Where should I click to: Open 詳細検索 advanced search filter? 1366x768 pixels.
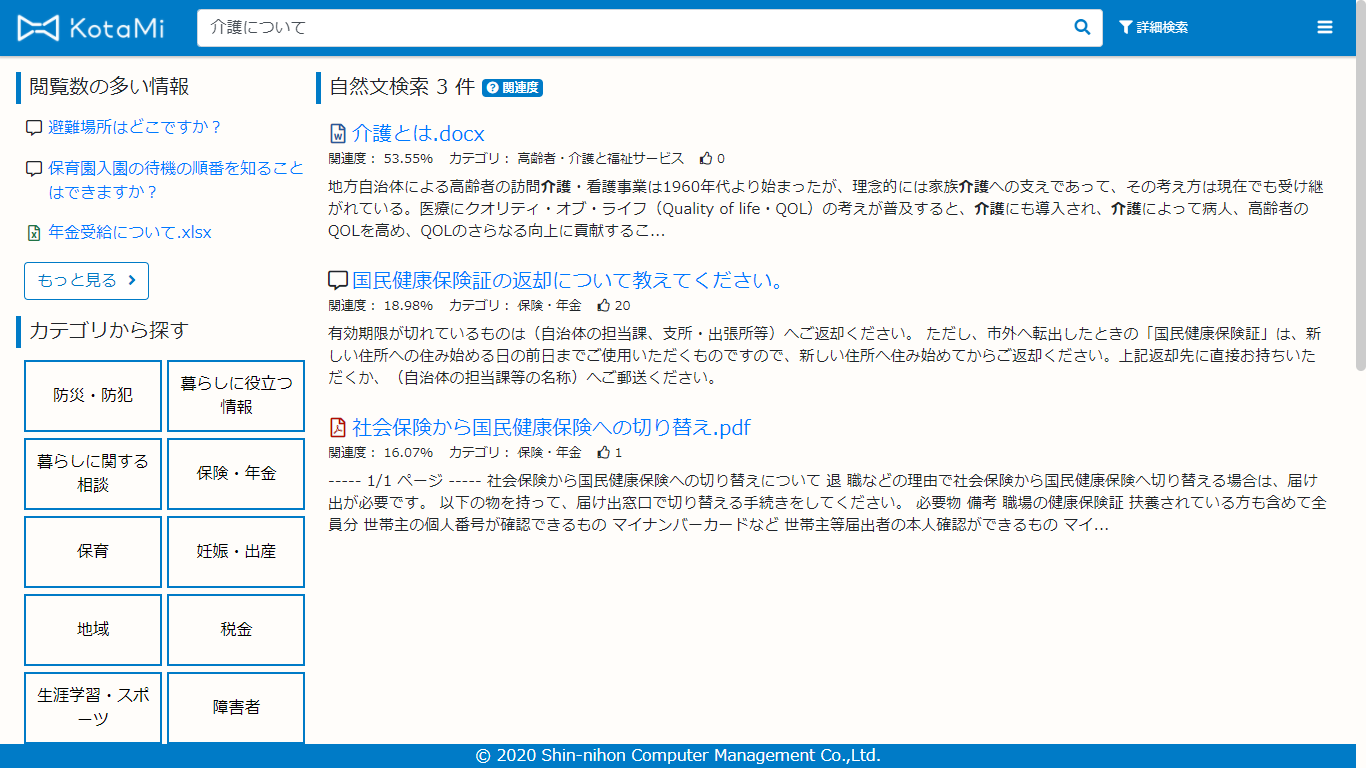tap(1154, 28)
